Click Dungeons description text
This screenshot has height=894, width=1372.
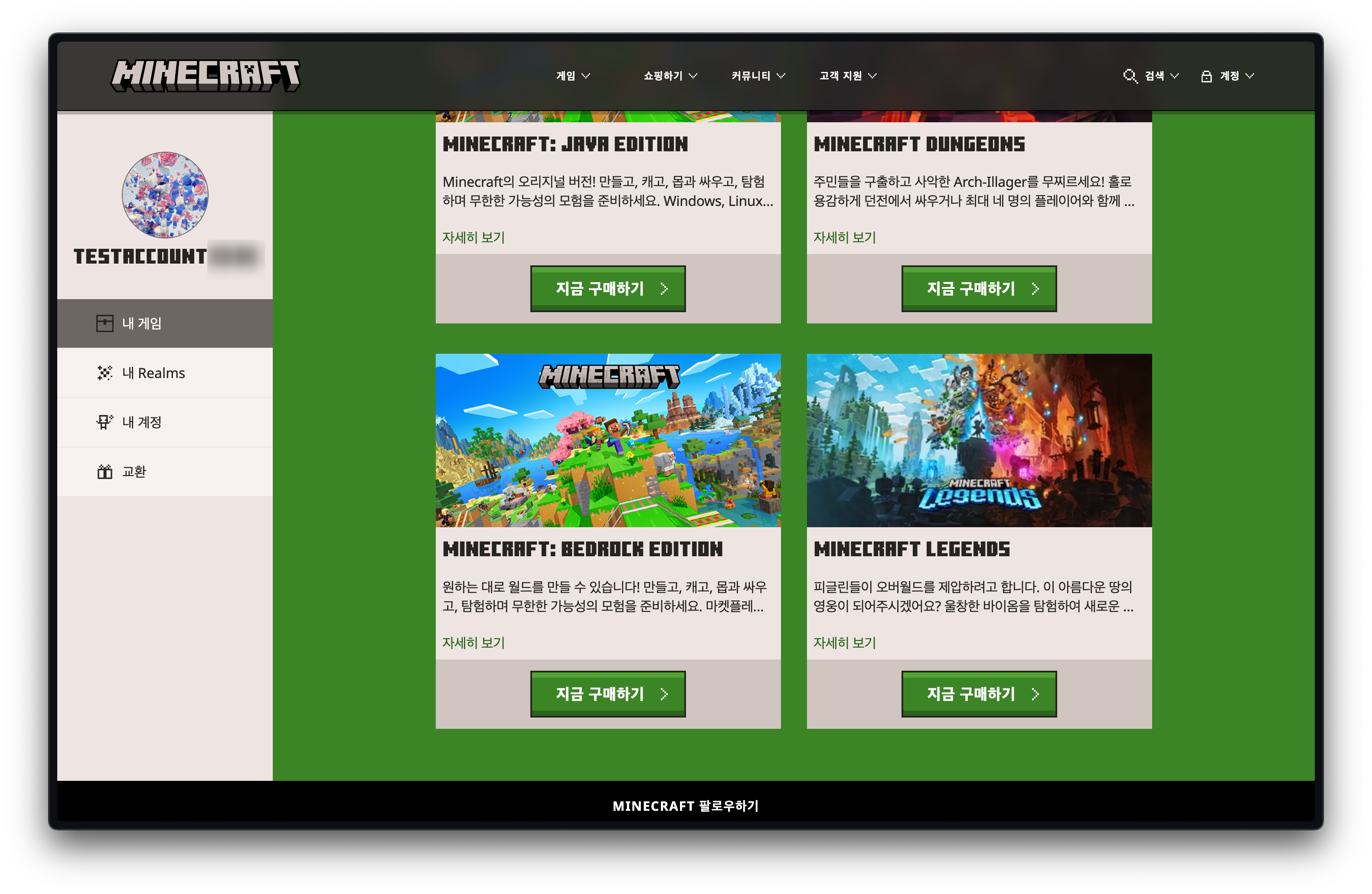point(973,191)
